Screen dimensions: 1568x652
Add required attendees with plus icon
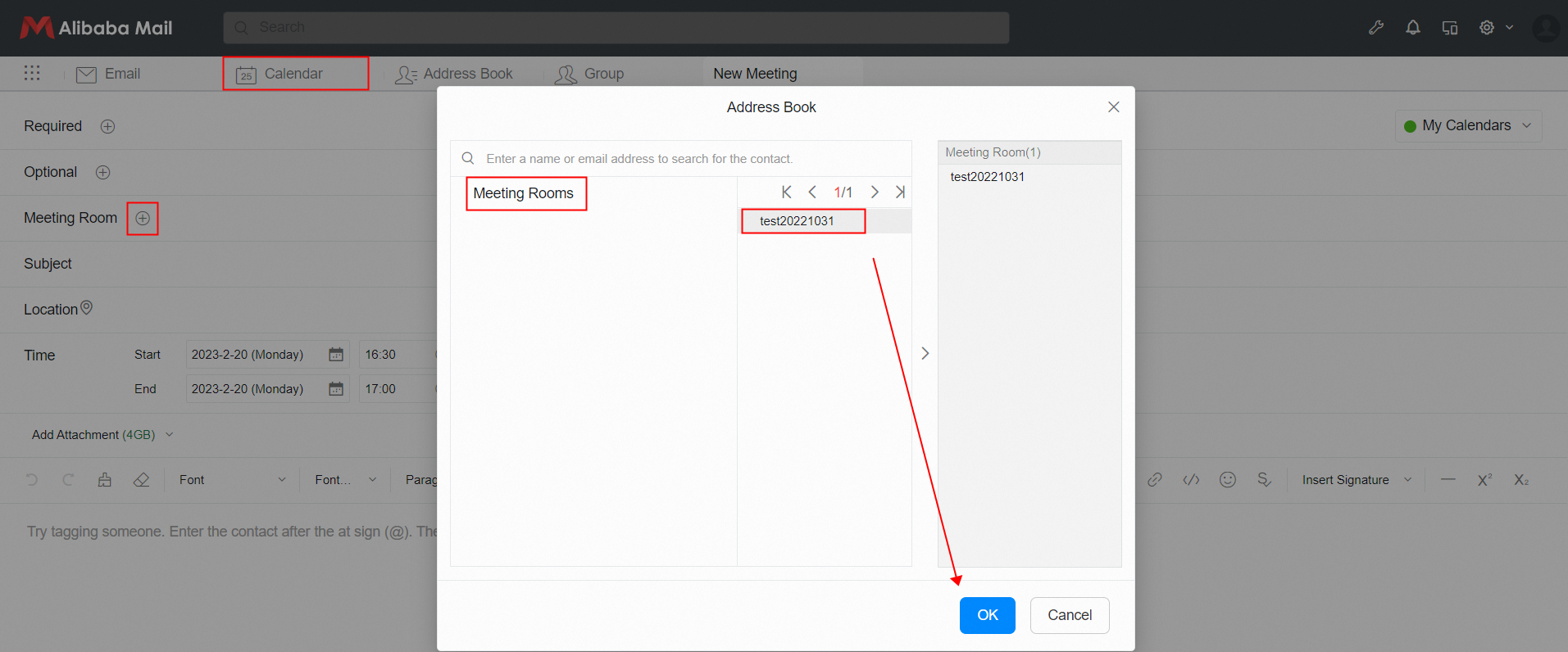click(x=107, y=126)
